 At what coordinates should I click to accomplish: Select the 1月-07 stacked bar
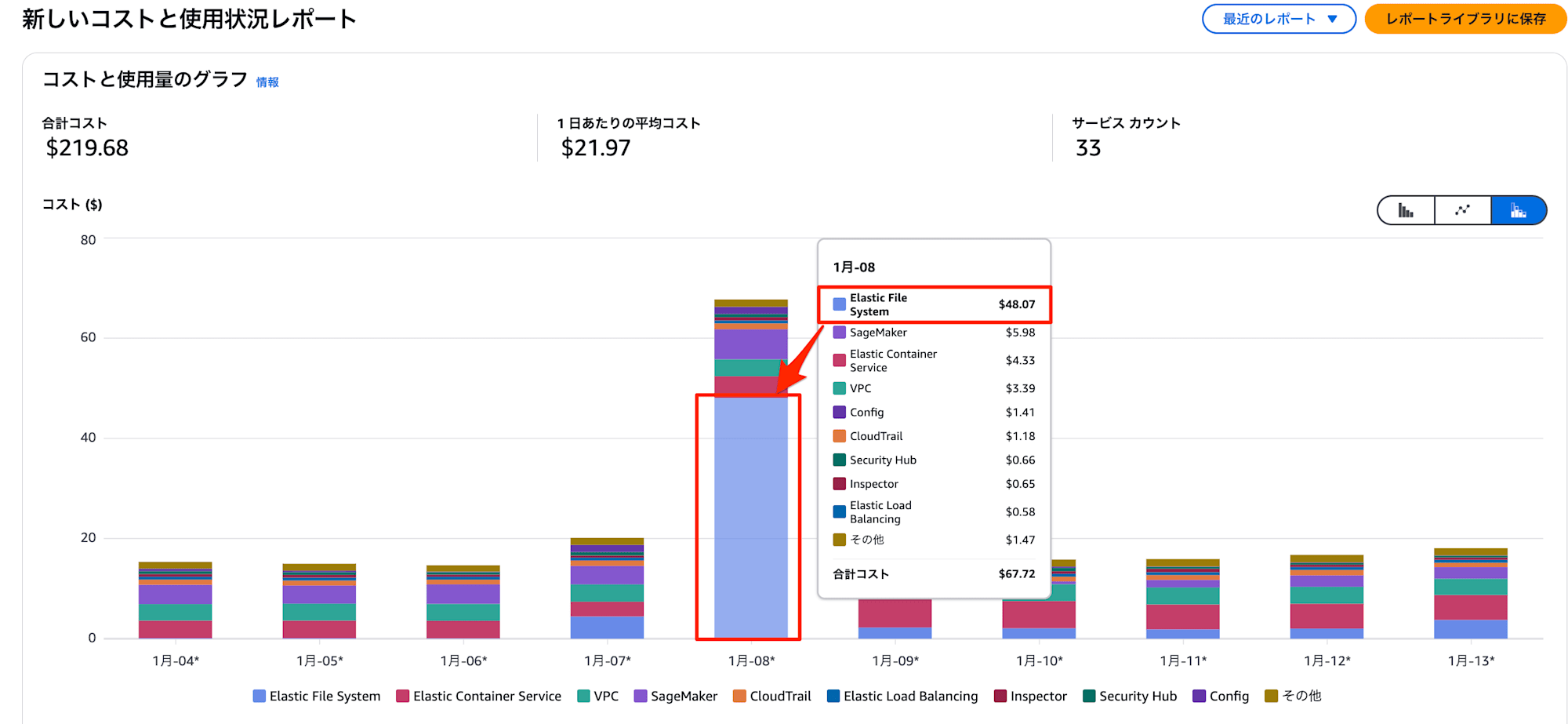[x=607, y=588]
